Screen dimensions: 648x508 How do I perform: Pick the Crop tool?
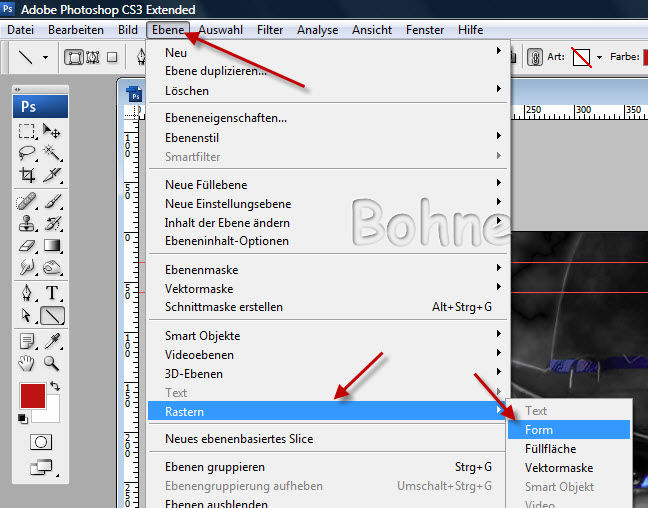[27, 175]
